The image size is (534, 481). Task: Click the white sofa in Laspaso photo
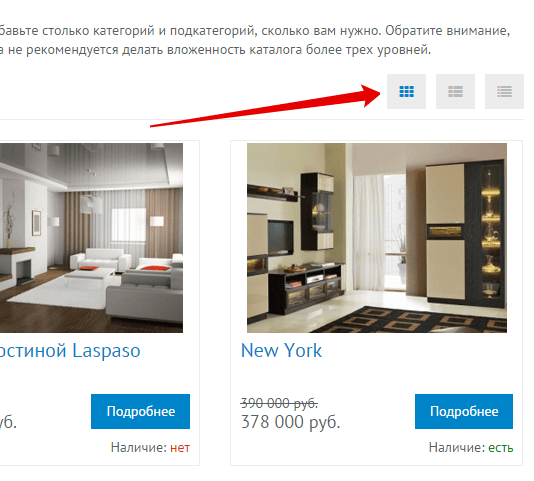tap(101, 259)
